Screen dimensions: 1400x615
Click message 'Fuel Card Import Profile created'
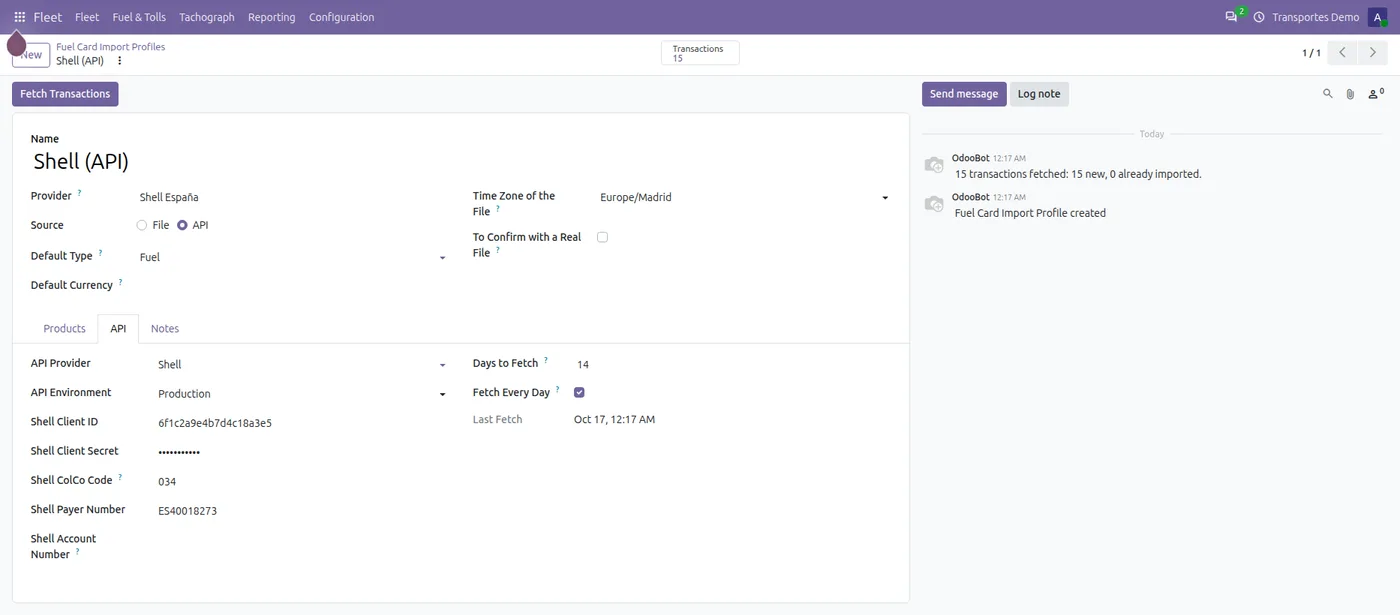1030,213
